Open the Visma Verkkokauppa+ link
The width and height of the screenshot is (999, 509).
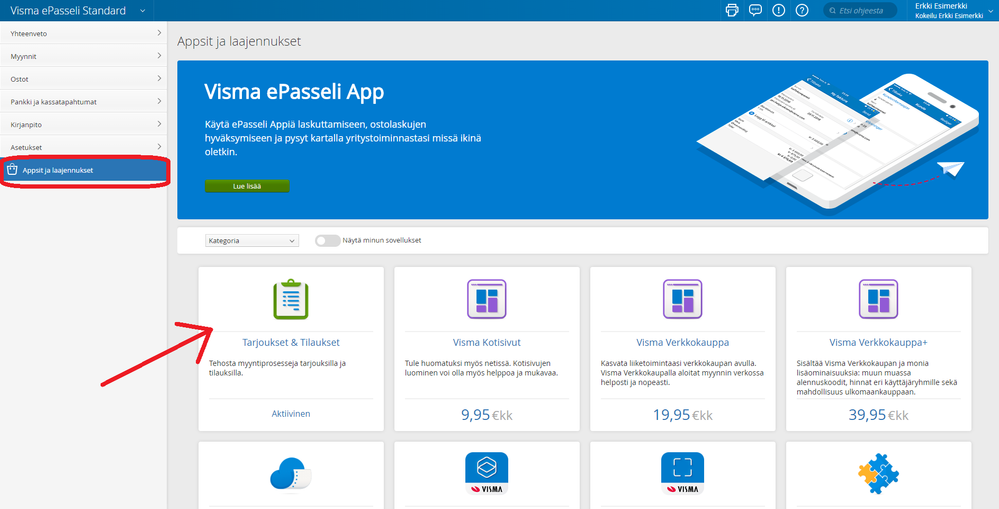pos(878,342)
